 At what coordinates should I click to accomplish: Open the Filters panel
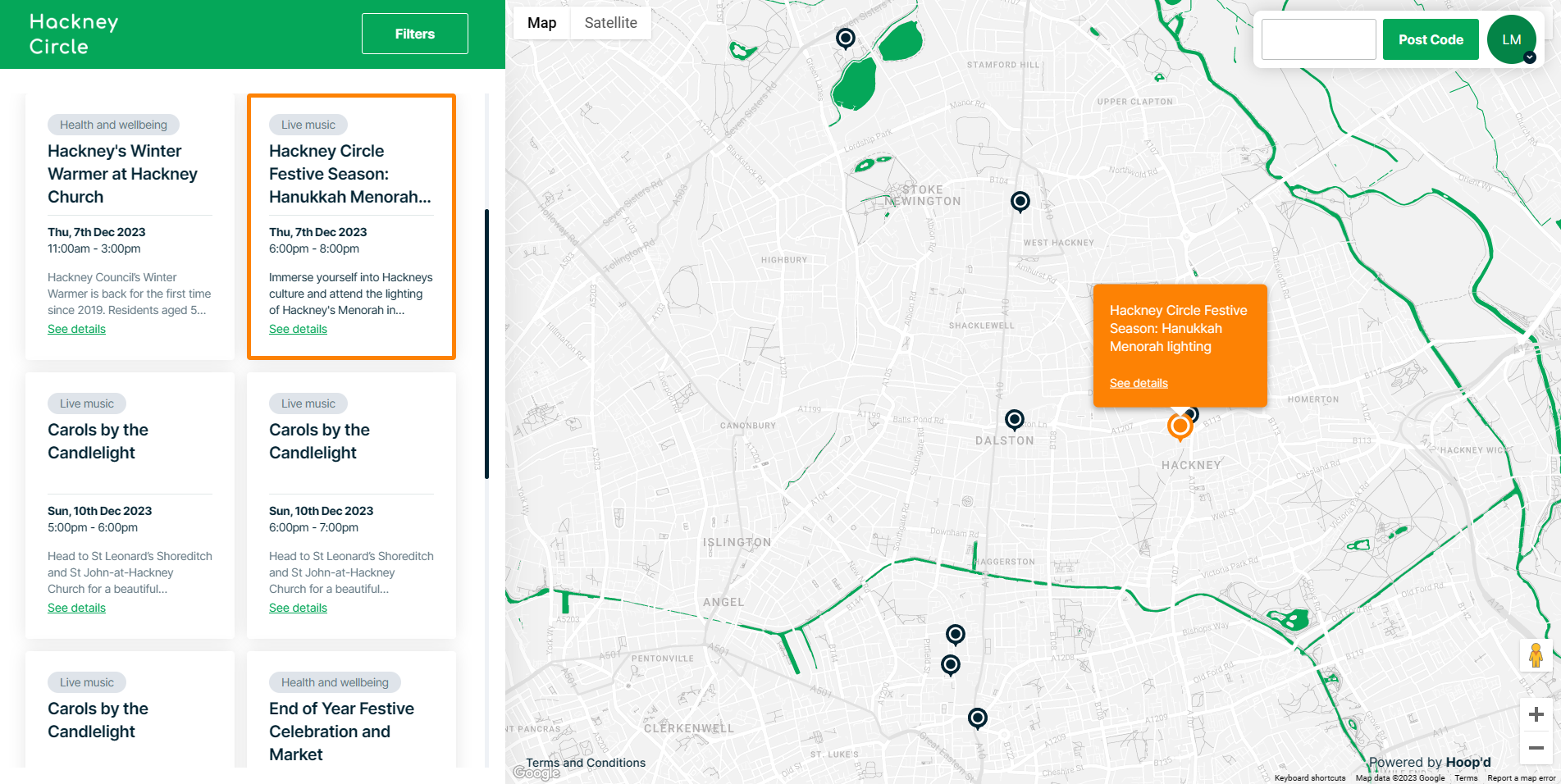coord(415,34)
